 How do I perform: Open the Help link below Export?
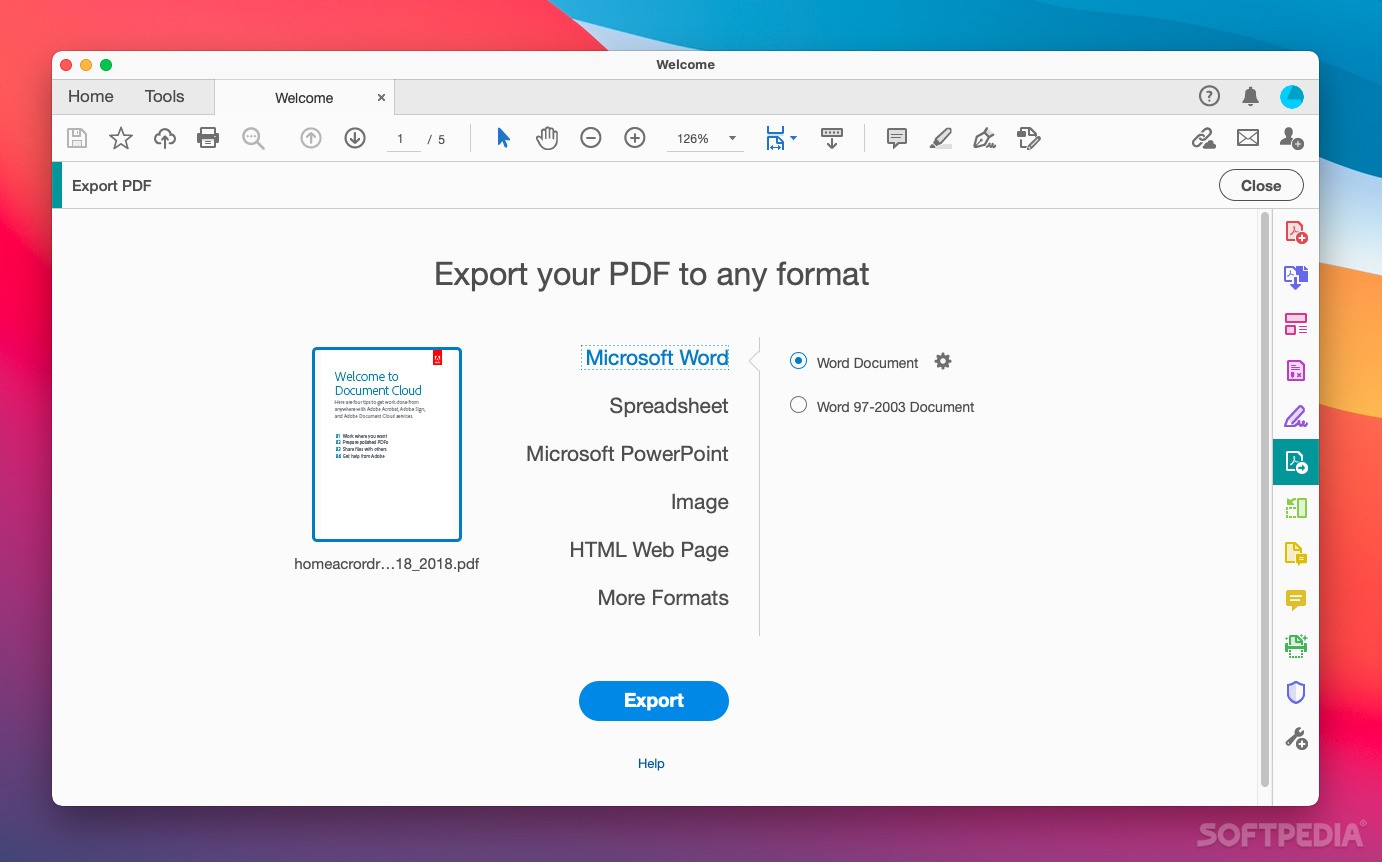651,763
